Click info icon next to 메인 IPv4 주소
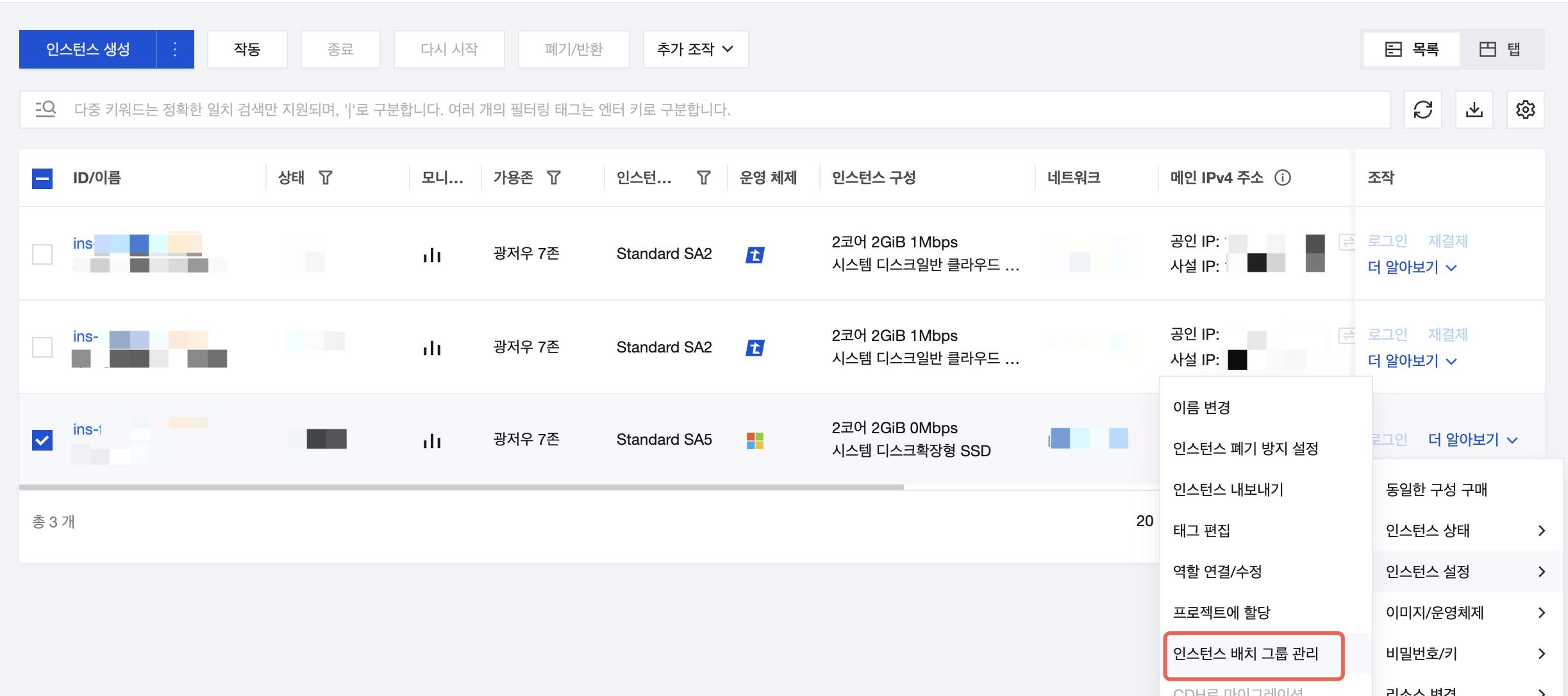Screen dimensions: 1568x696 (1283, 178)
